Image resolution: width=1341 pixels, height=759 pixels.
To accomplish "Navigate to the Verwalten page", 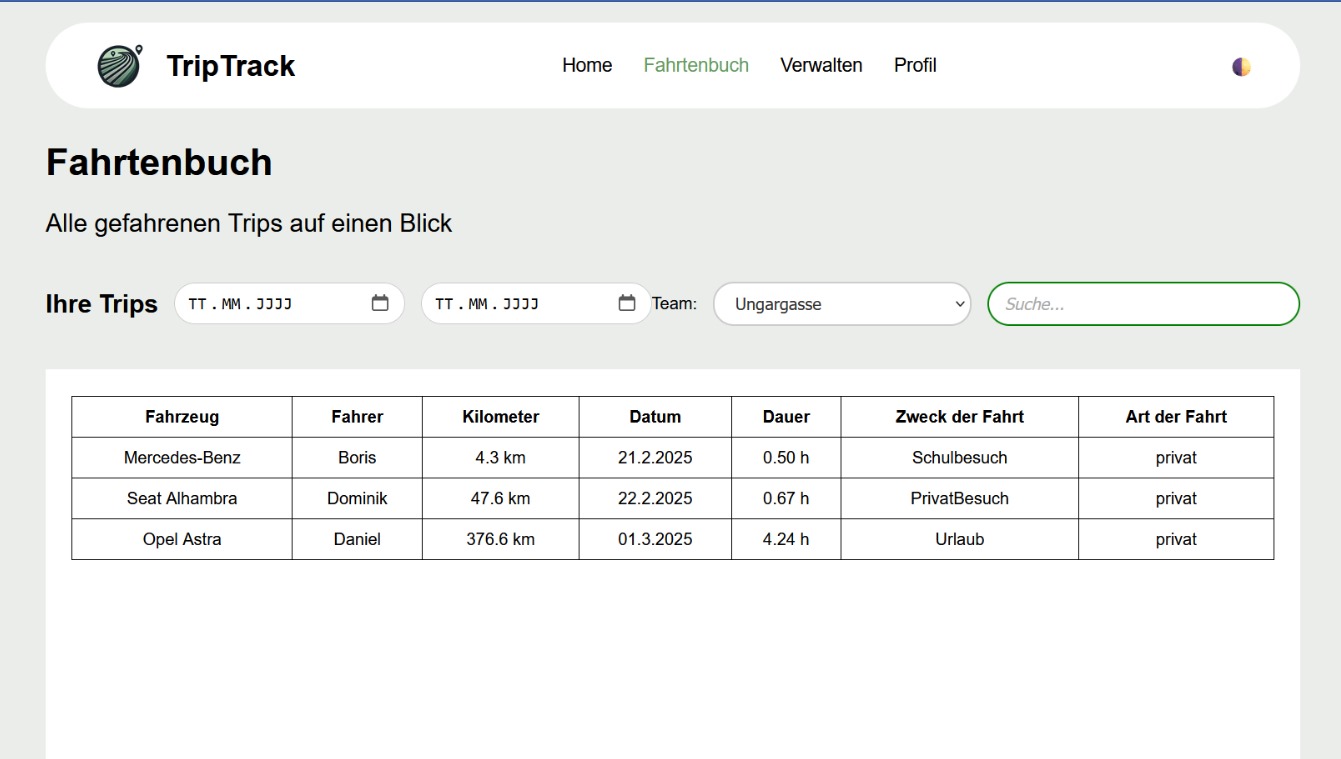I will [x=821, y=65].
